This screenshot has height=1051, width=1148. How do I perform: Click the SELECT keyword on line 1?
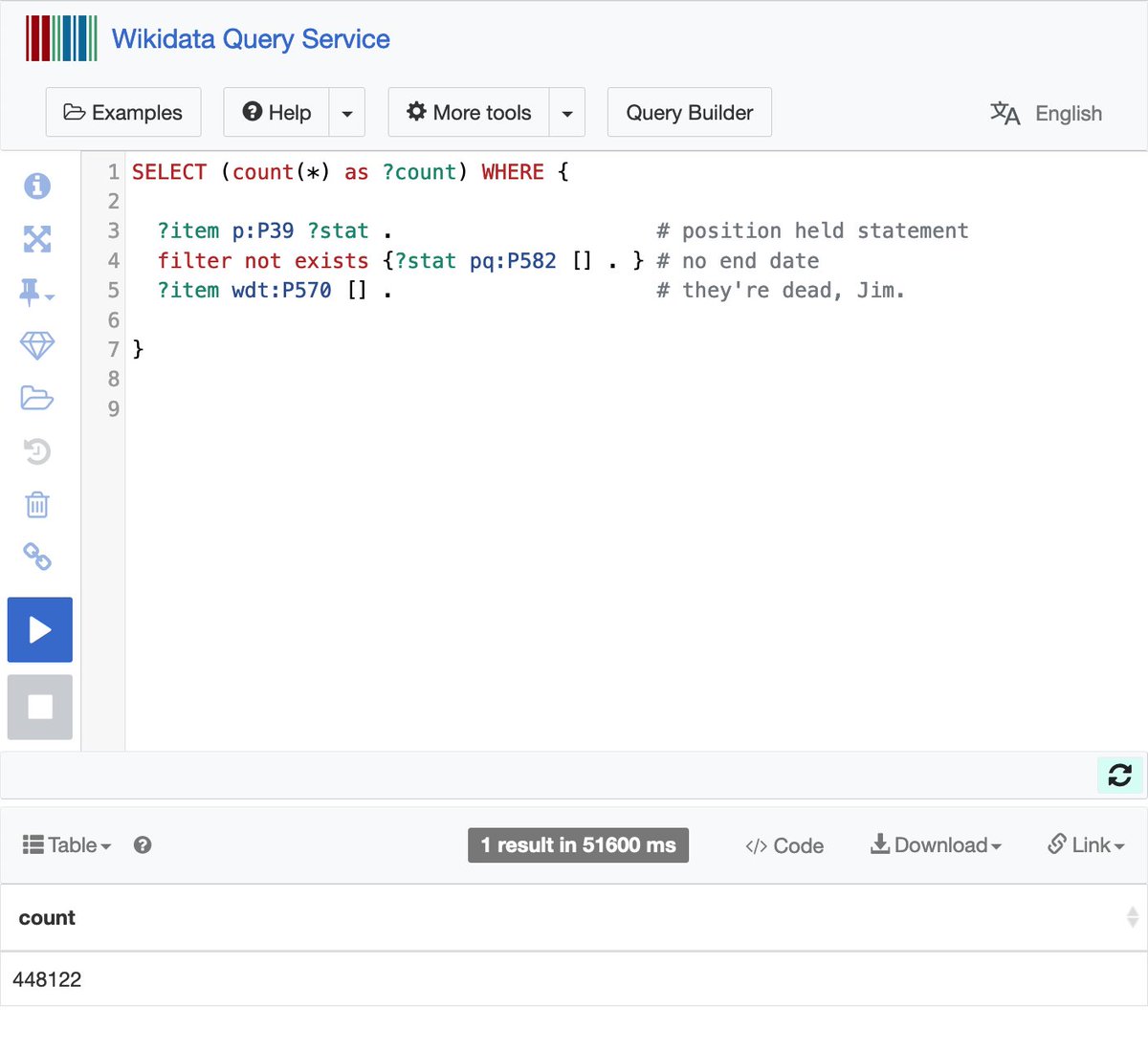(169, 172)
